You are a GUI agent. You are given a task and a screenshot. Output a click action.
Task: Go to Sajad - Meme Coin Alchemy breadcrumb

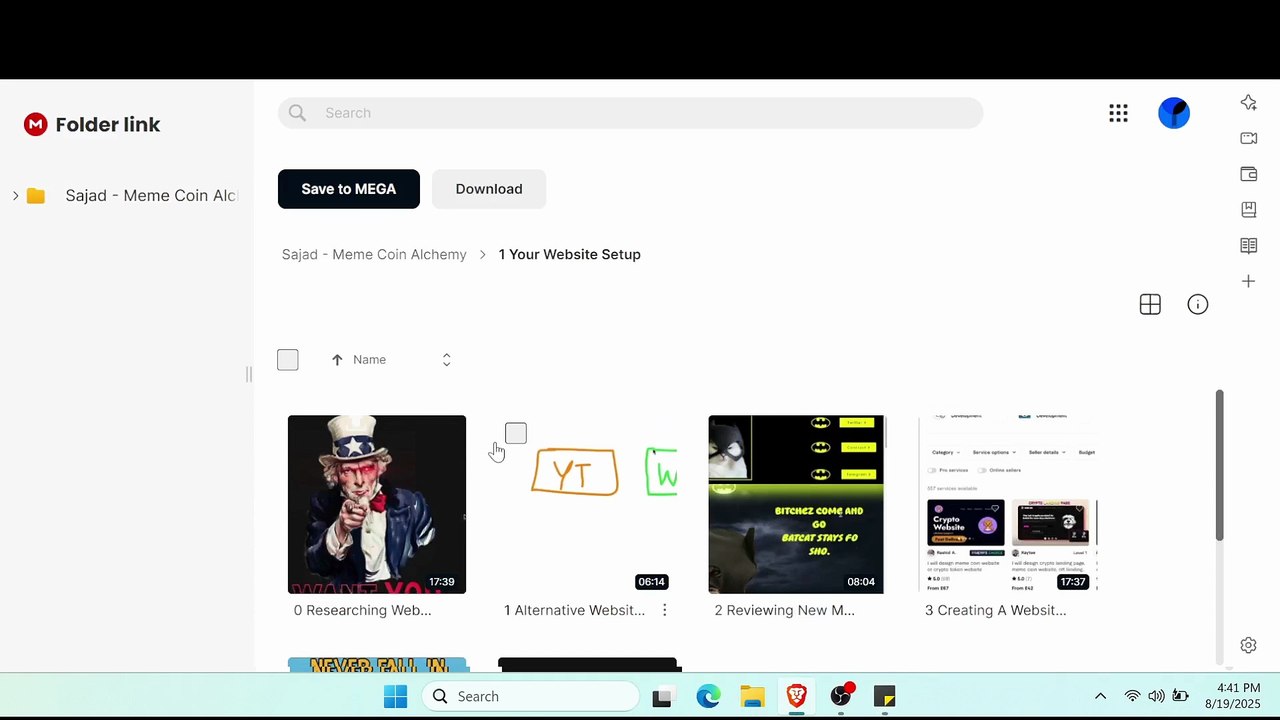[x=374, y=254]
